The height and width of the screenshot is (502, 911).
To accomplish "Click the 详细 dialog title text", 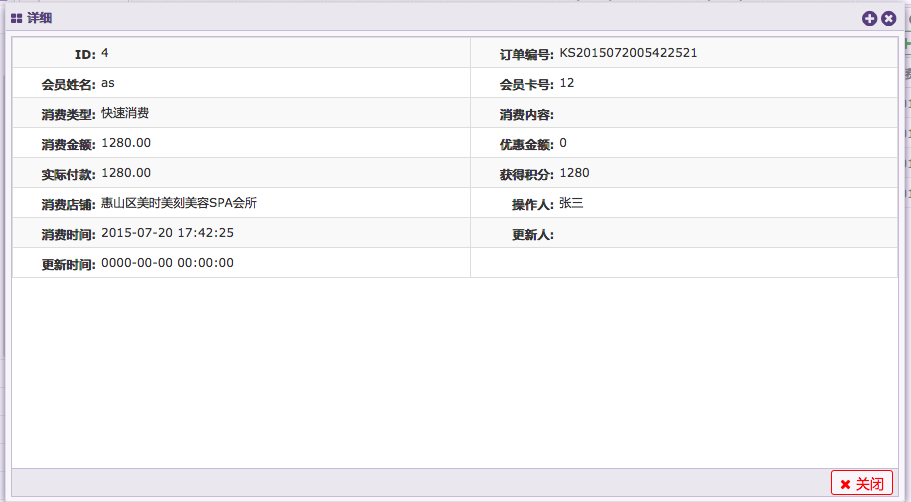I will click(39, 18).
